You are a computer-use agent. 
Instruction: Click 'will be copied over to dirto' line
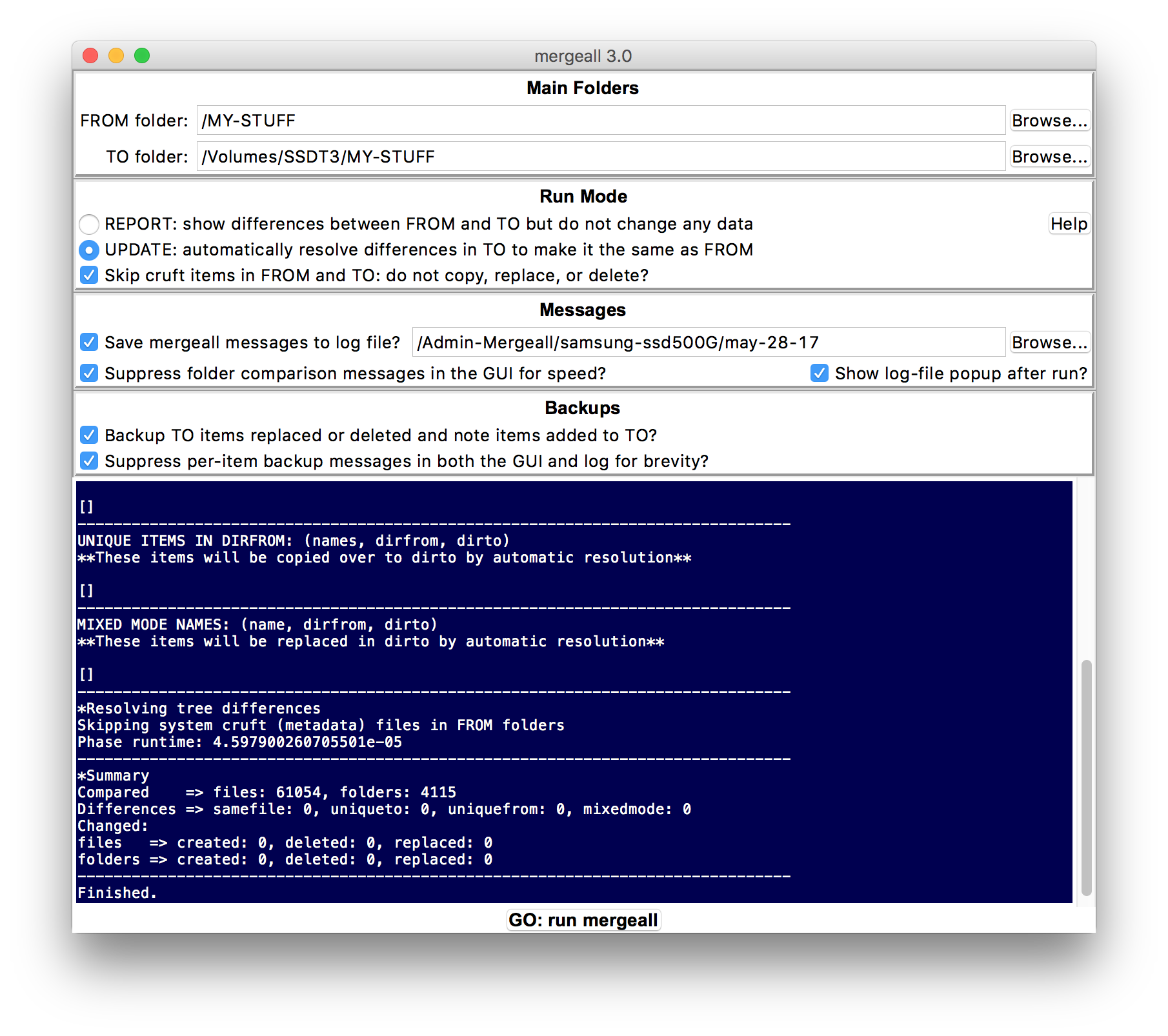click(x=385, y=558)
